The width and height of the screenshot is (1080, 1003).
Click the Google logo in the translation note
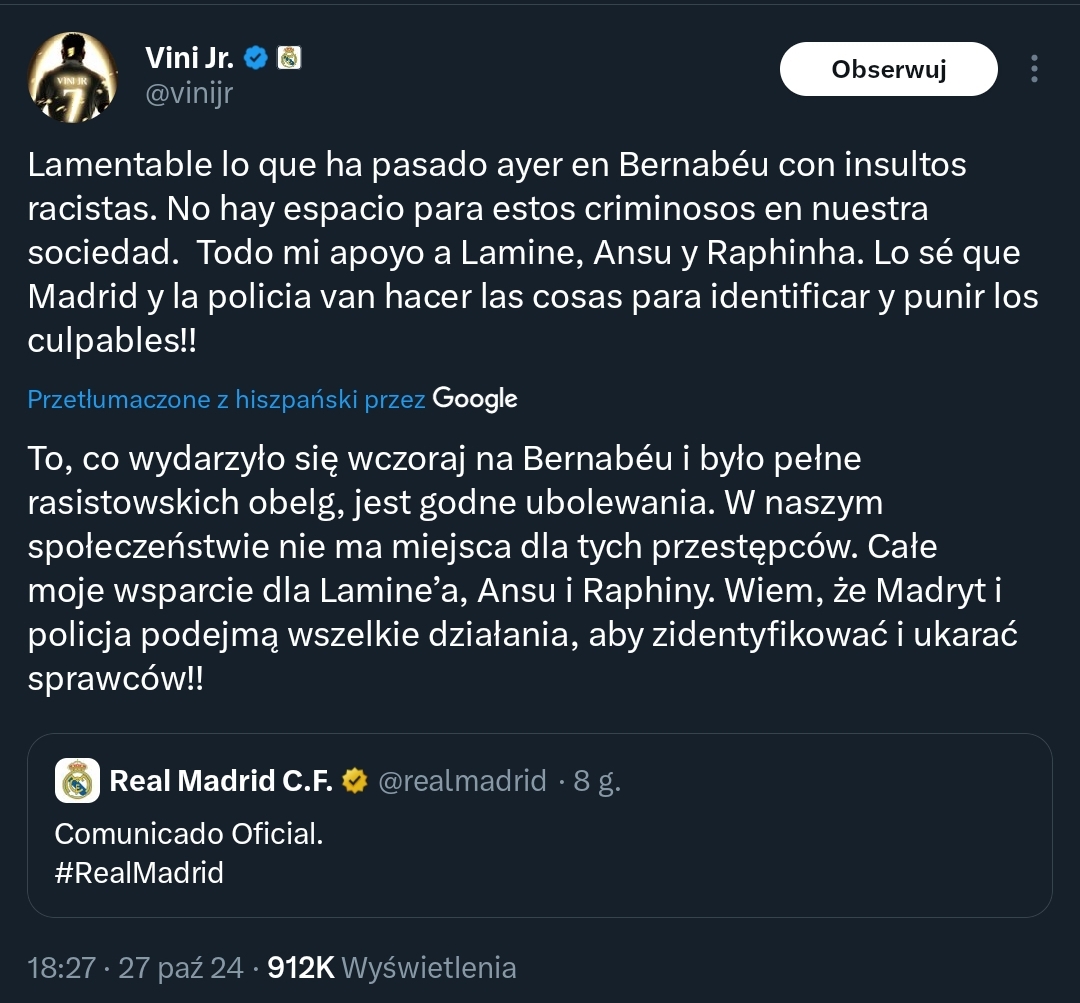(x=475, y=399)
